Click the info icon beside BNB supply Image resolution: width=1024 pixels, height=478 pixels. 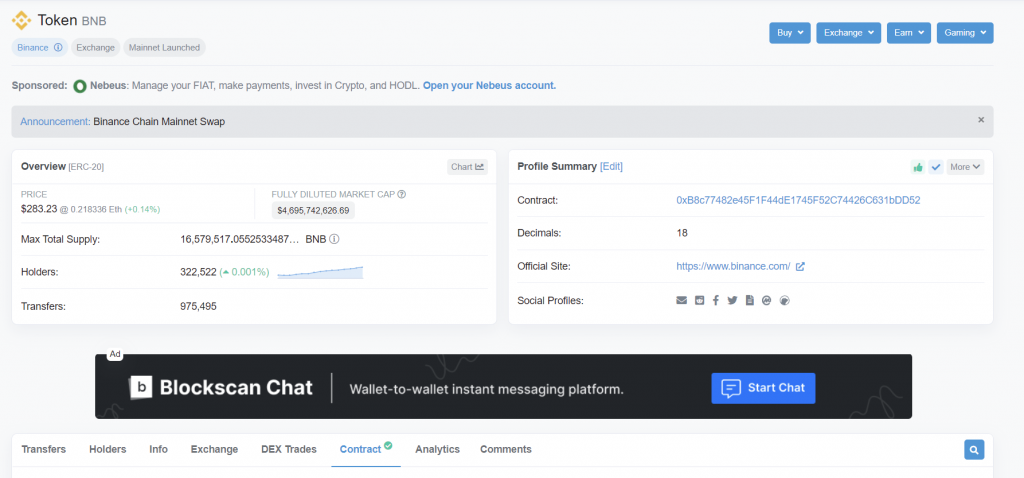[x=334, y=239]
